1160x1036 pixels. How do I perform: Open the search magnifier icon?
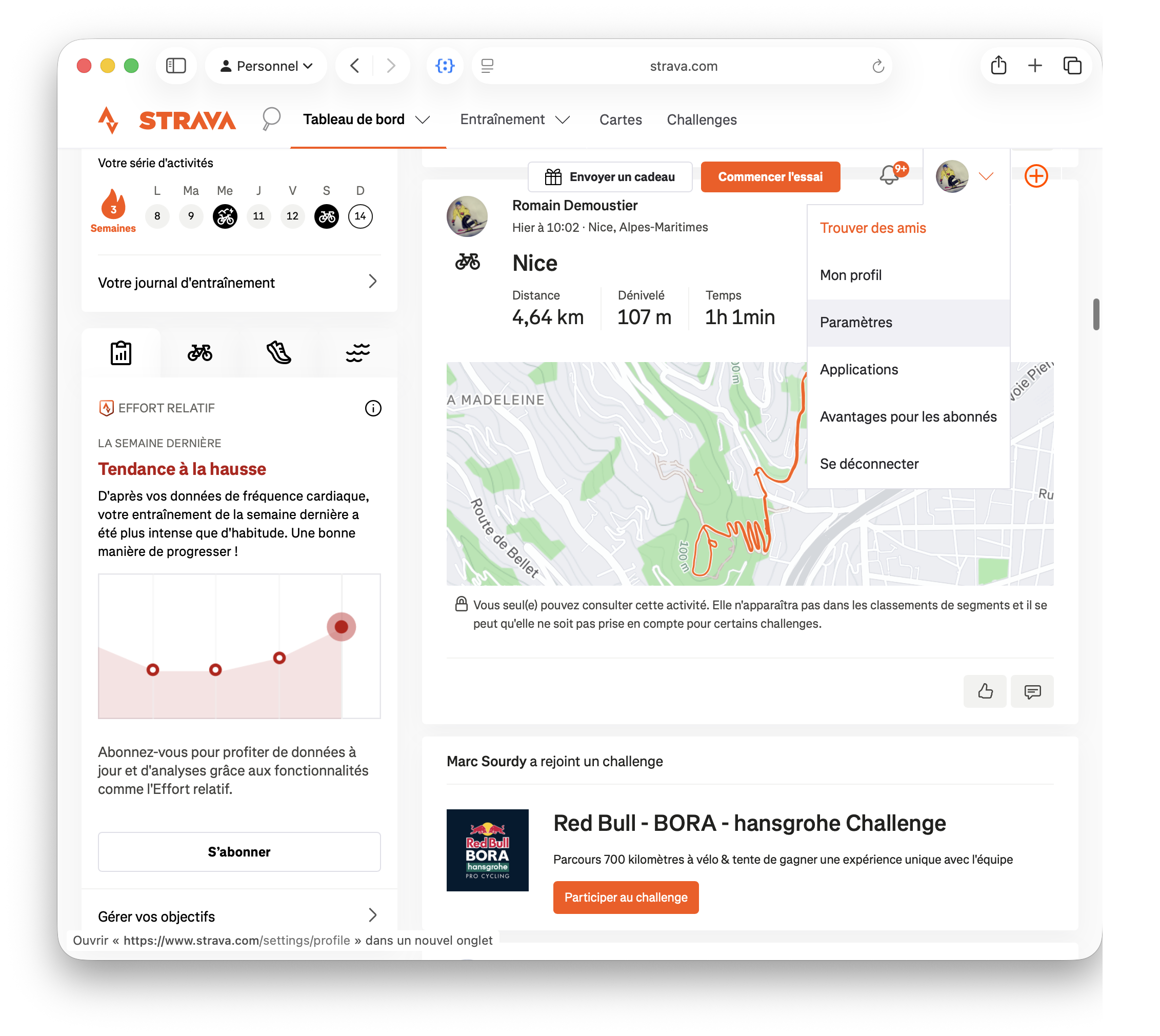tap(271, 119)
